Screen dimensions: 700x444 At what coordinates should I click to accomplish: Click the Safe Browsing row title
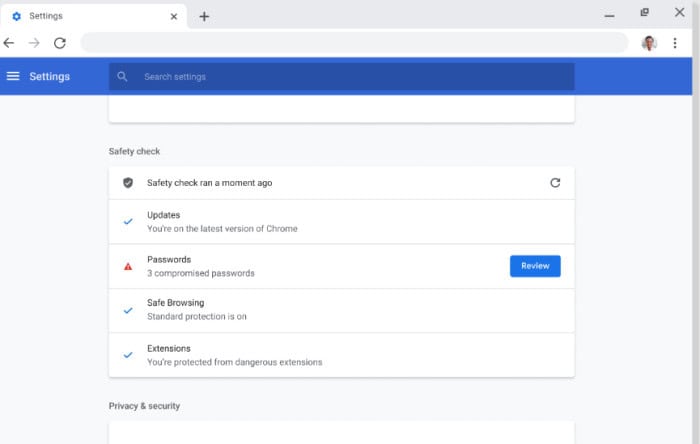pos(176,303)
